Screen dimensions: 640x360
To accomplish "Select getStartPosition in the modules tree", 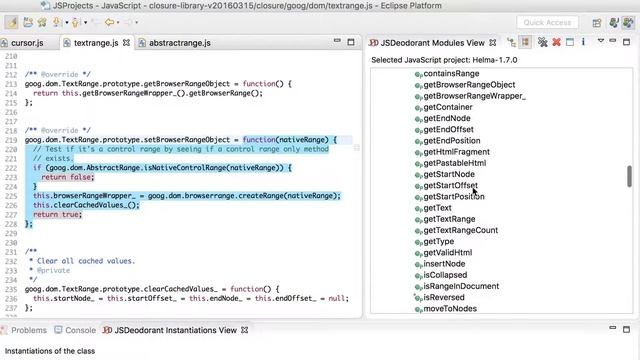I will [453, 196].
